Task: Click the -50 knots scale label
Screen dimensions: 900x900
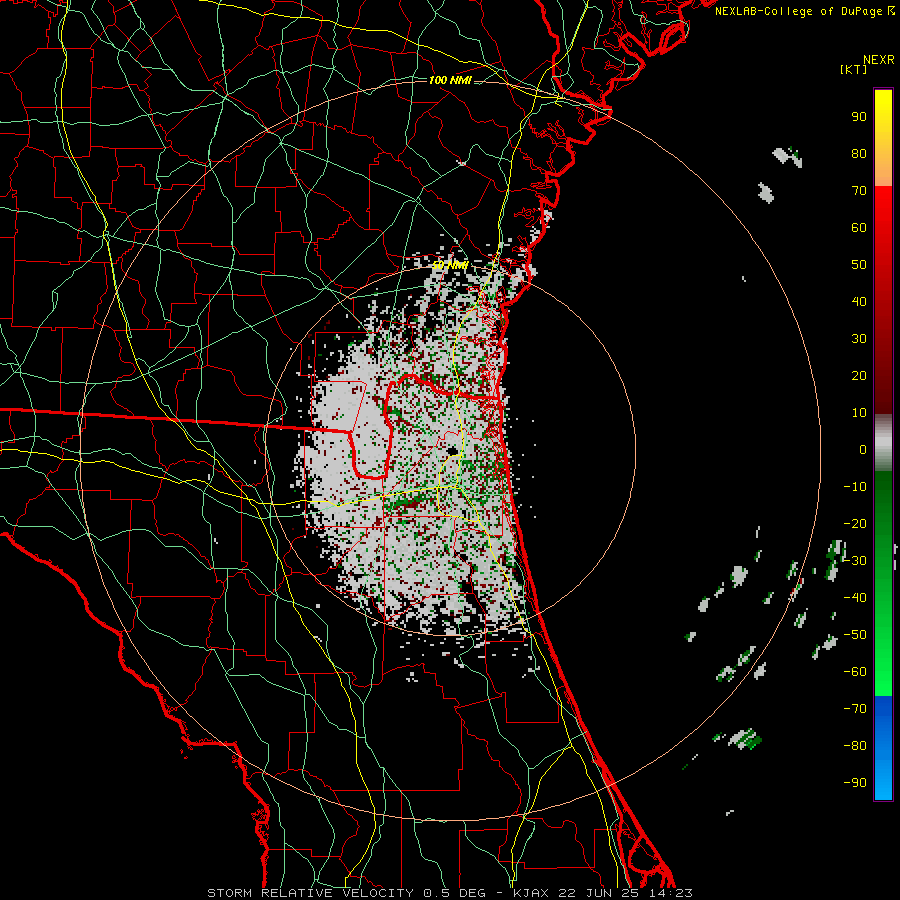Action: click(855, 635)
